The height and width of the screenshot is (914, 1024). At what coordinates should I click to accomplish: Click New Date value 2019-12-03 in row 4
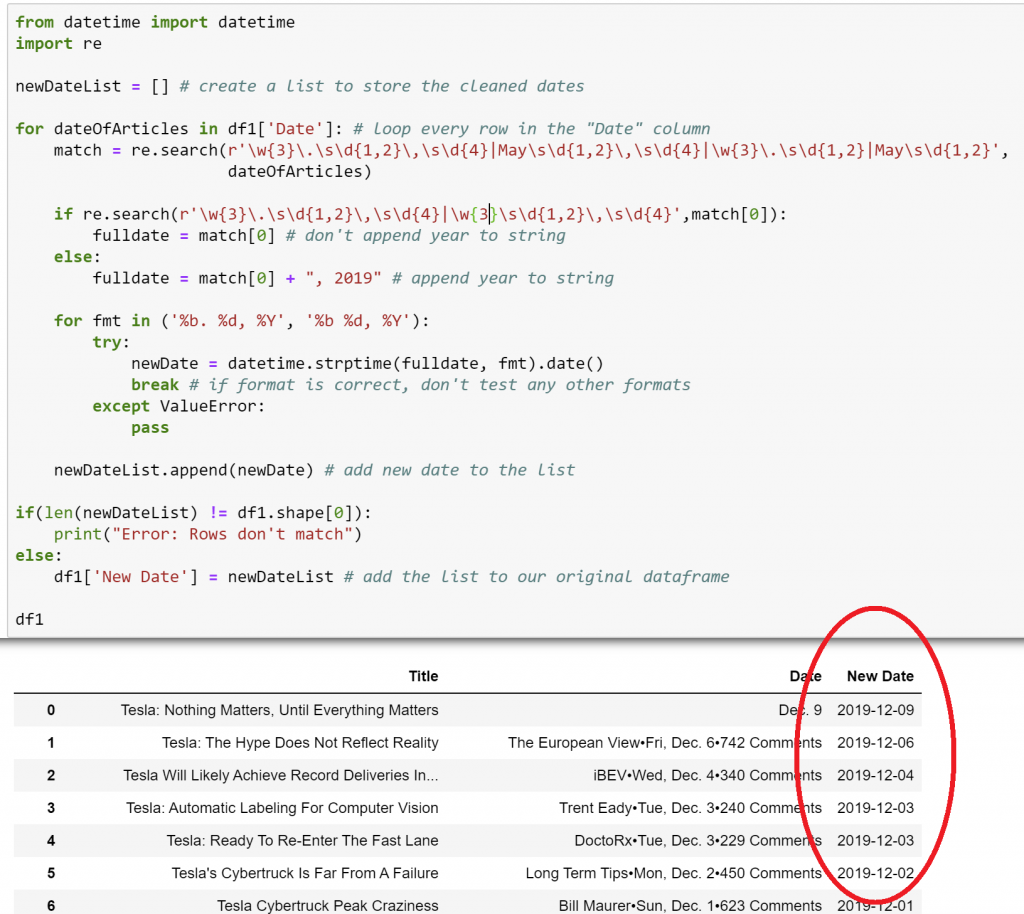click(x=876, y=841)
